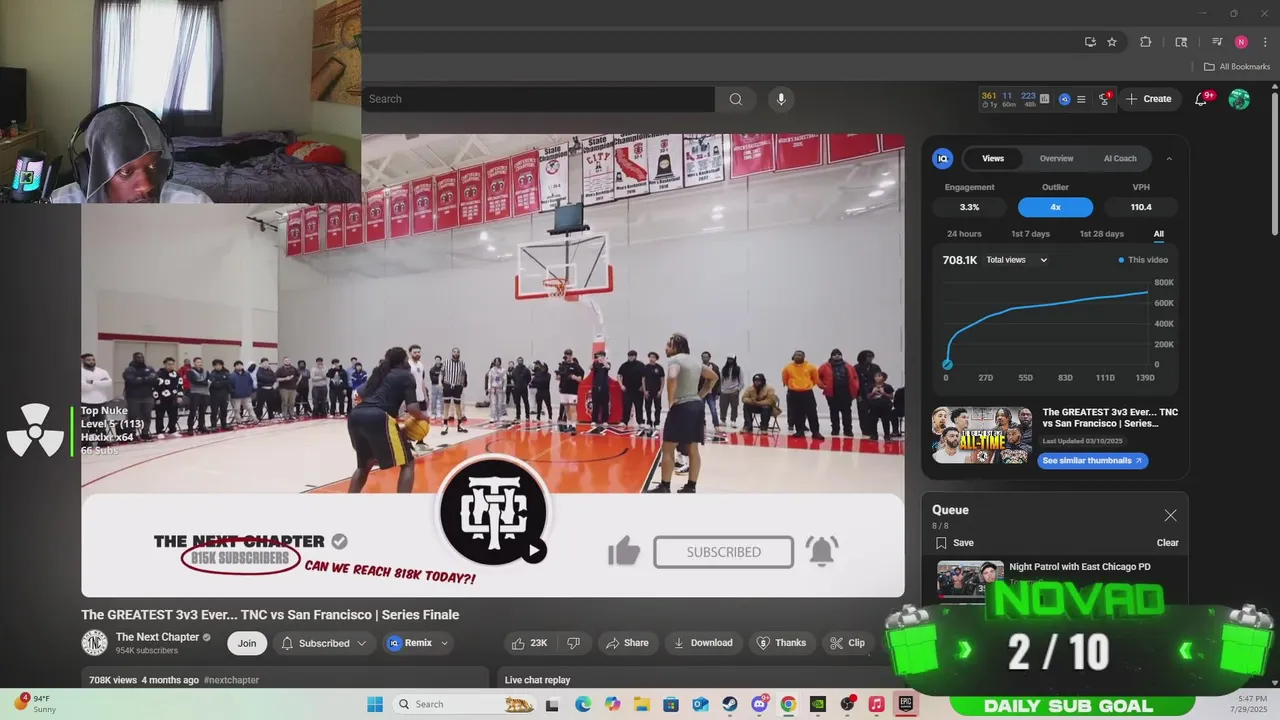Open The Next Chapter channel avatar
Image resolution: width=1280 pixels, height=720 pixels.
tap(94, 643)
